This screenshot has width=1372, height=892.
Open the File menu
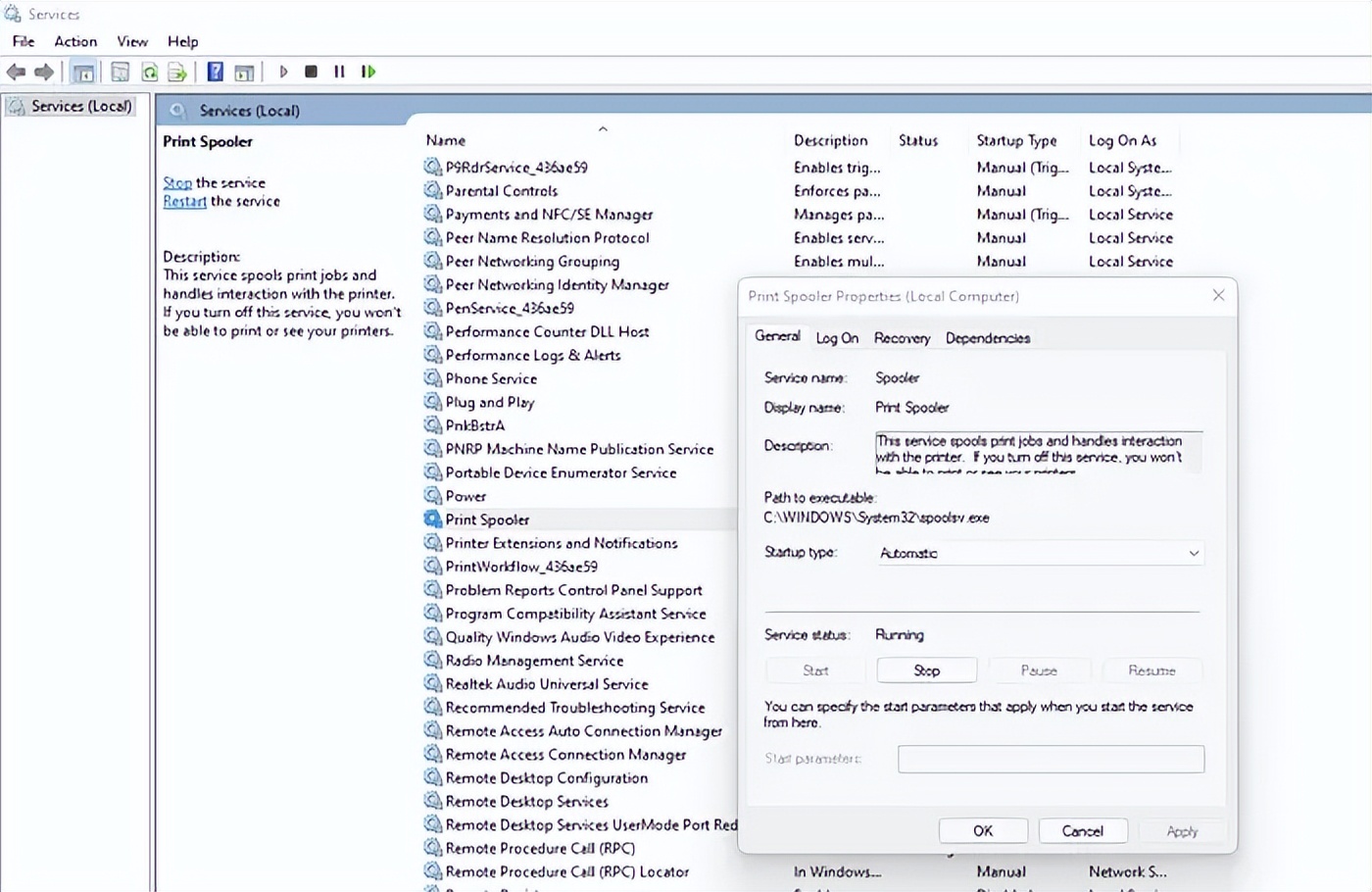click(24, 41)
